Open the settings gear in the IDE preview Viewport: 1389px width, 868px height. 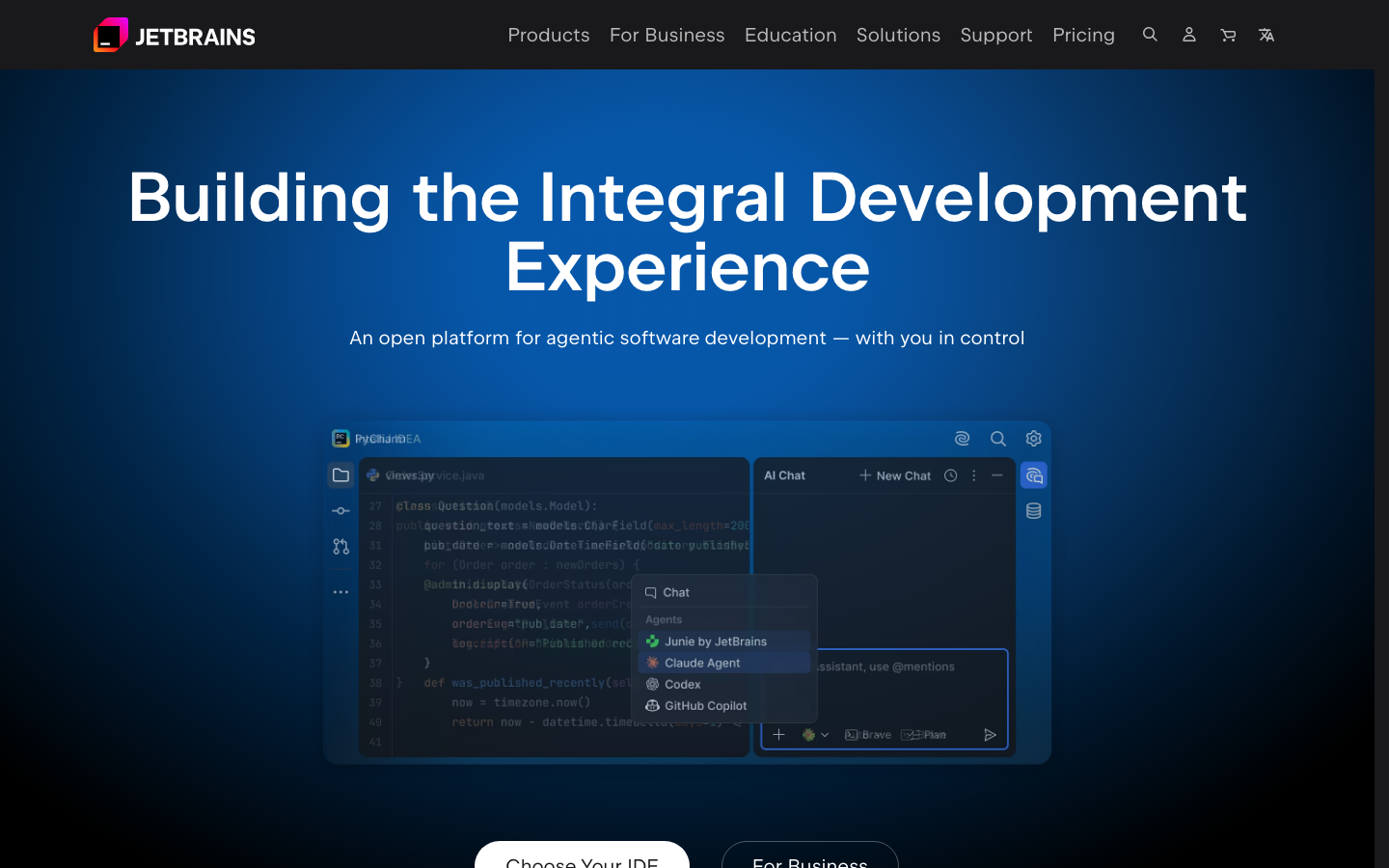pos(1034,439)
